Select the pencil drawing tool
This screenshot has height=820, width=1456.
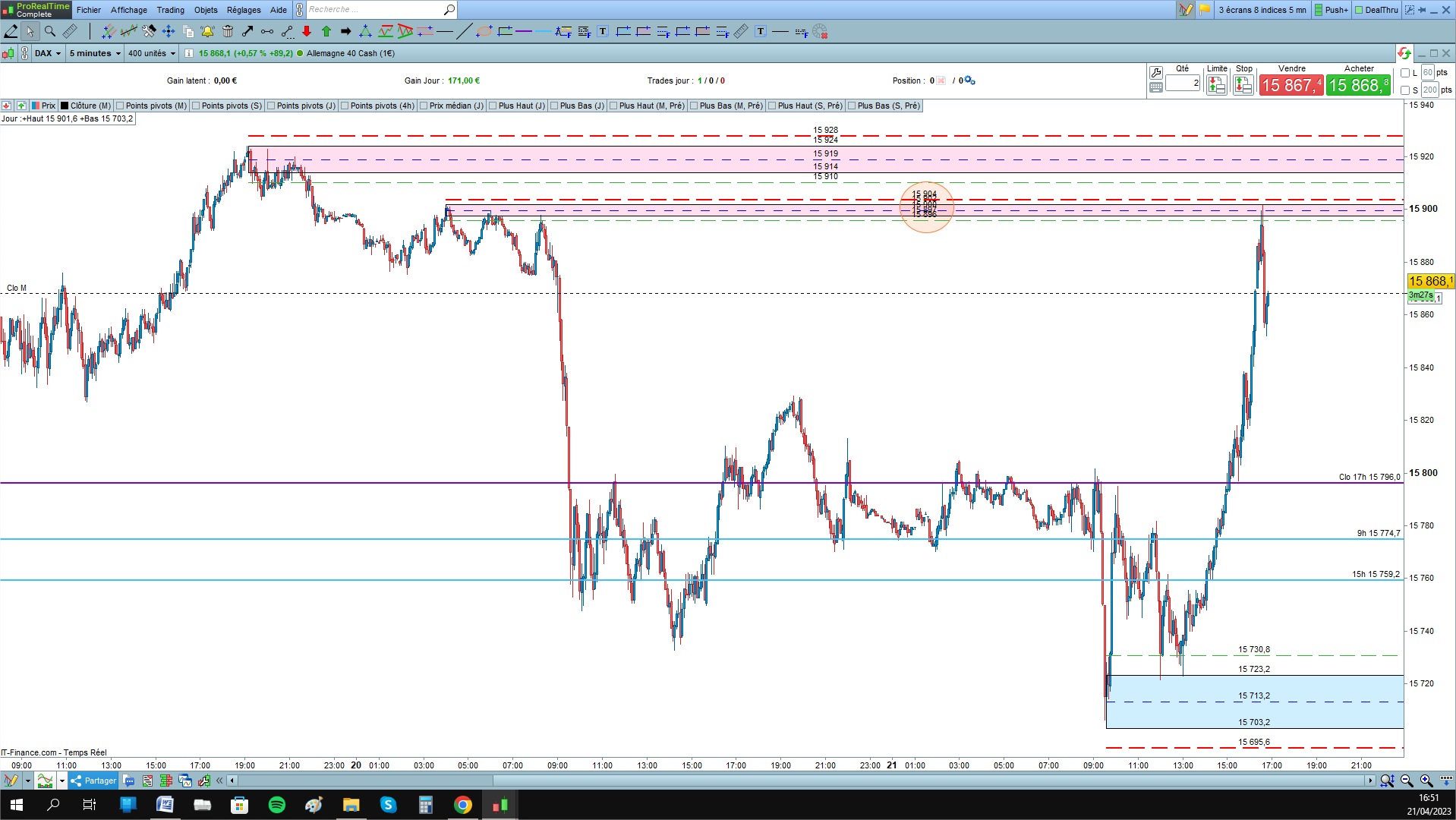(x=11, y=31)
